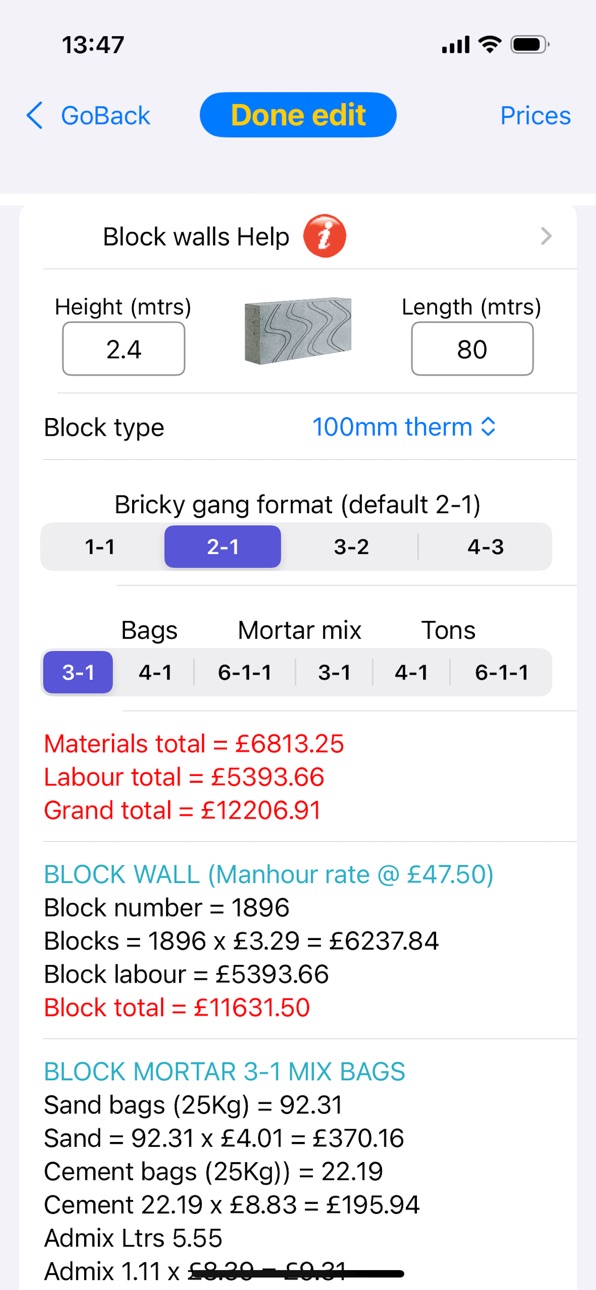Edit the Height (mtrs) field
596x1290 pixels.
(x=124, y=349)
